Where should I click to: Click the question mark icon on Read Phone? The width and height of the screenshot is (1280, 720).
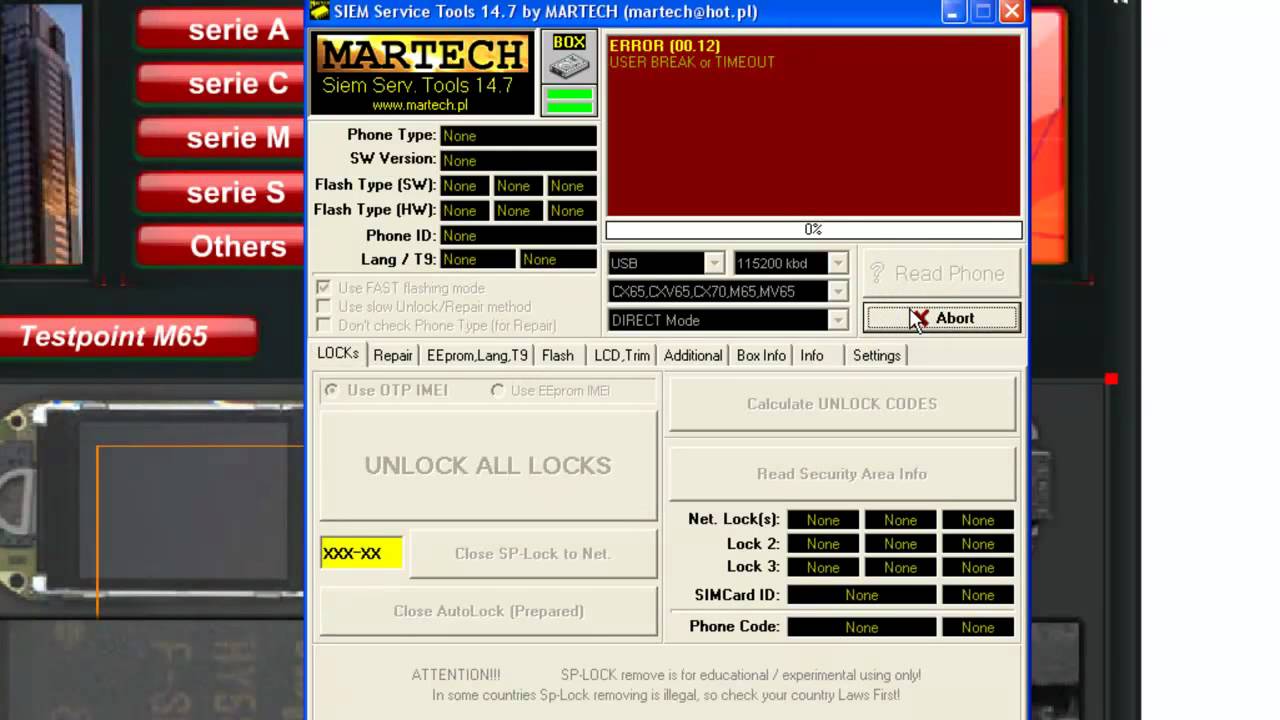878,273
